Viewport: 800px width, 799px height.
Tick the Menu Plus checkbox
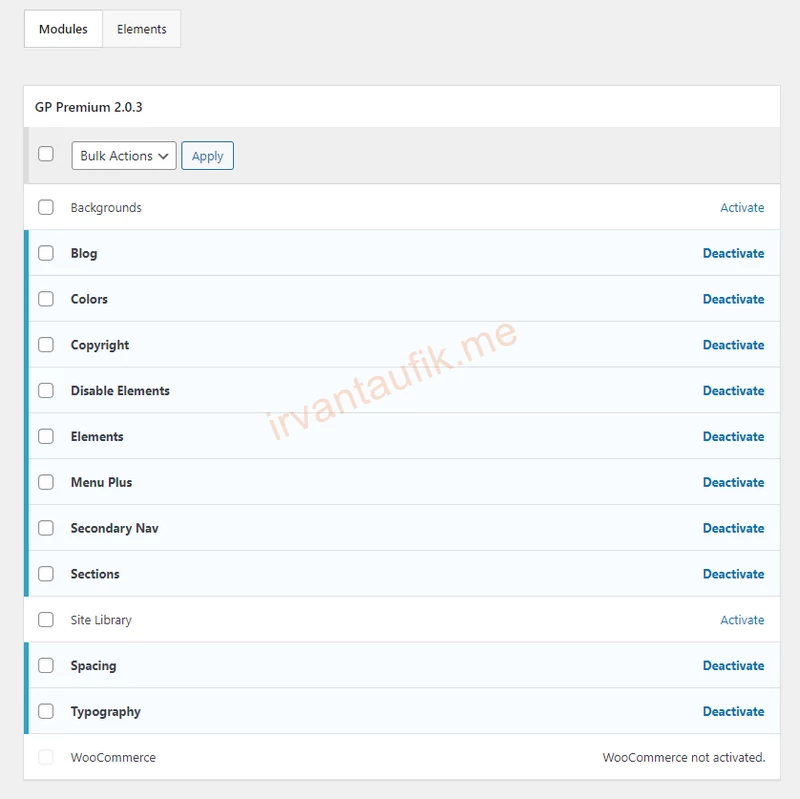pyautogui.click(x=46, y=482)
